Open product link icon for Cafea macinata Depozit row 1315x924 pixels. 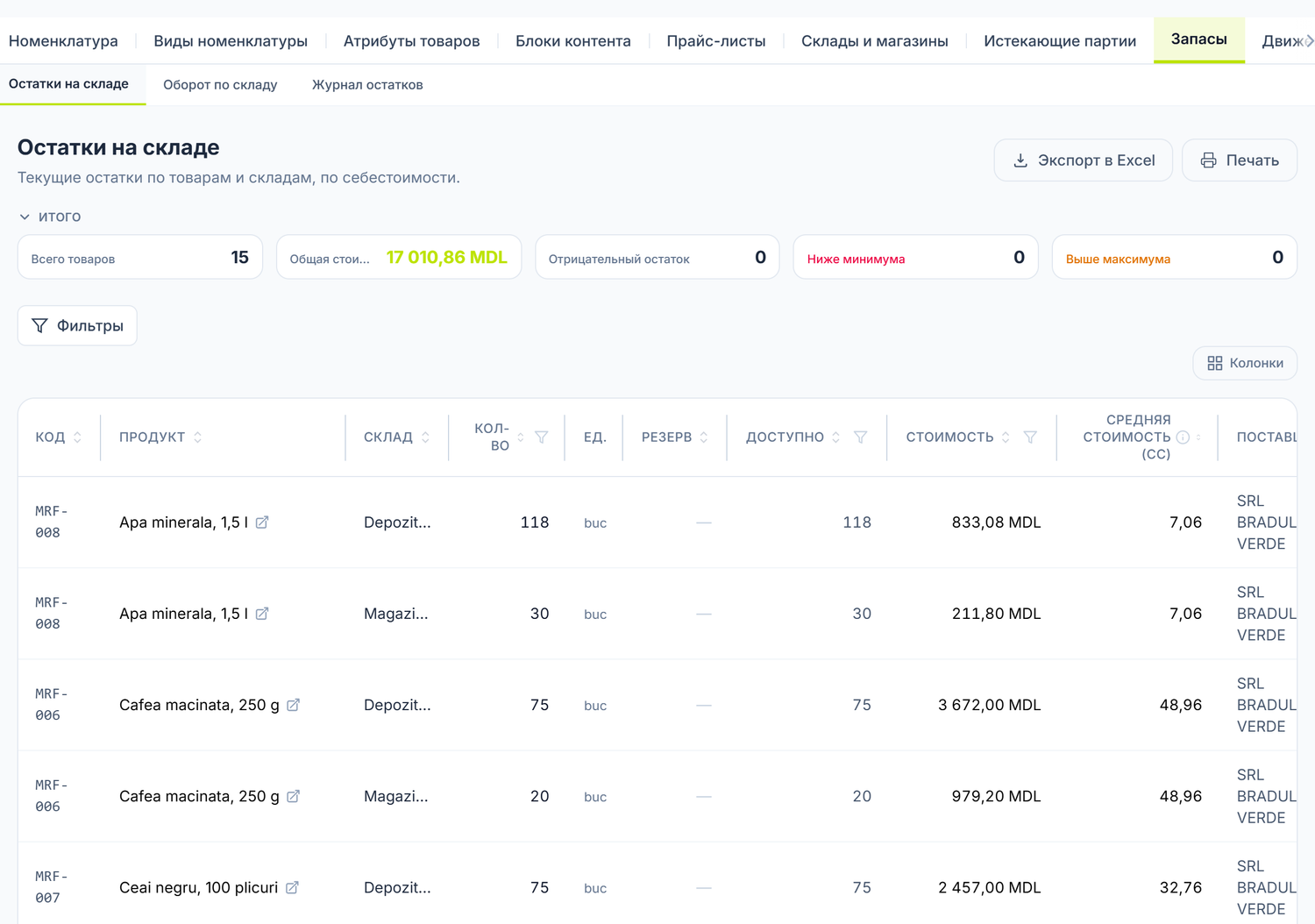tap(294, 705)
